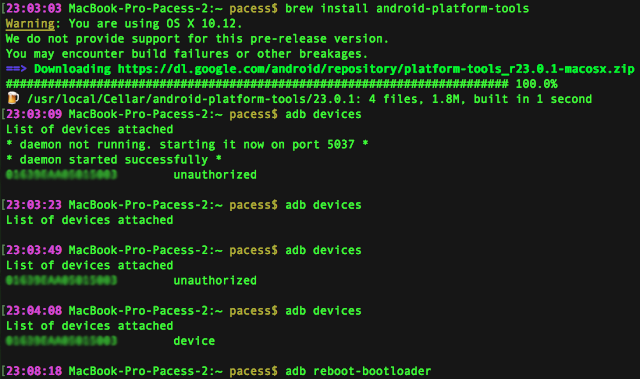640x379 pixels.
Task: Click the 100.0% percentage text
Action: coord(536,84)
